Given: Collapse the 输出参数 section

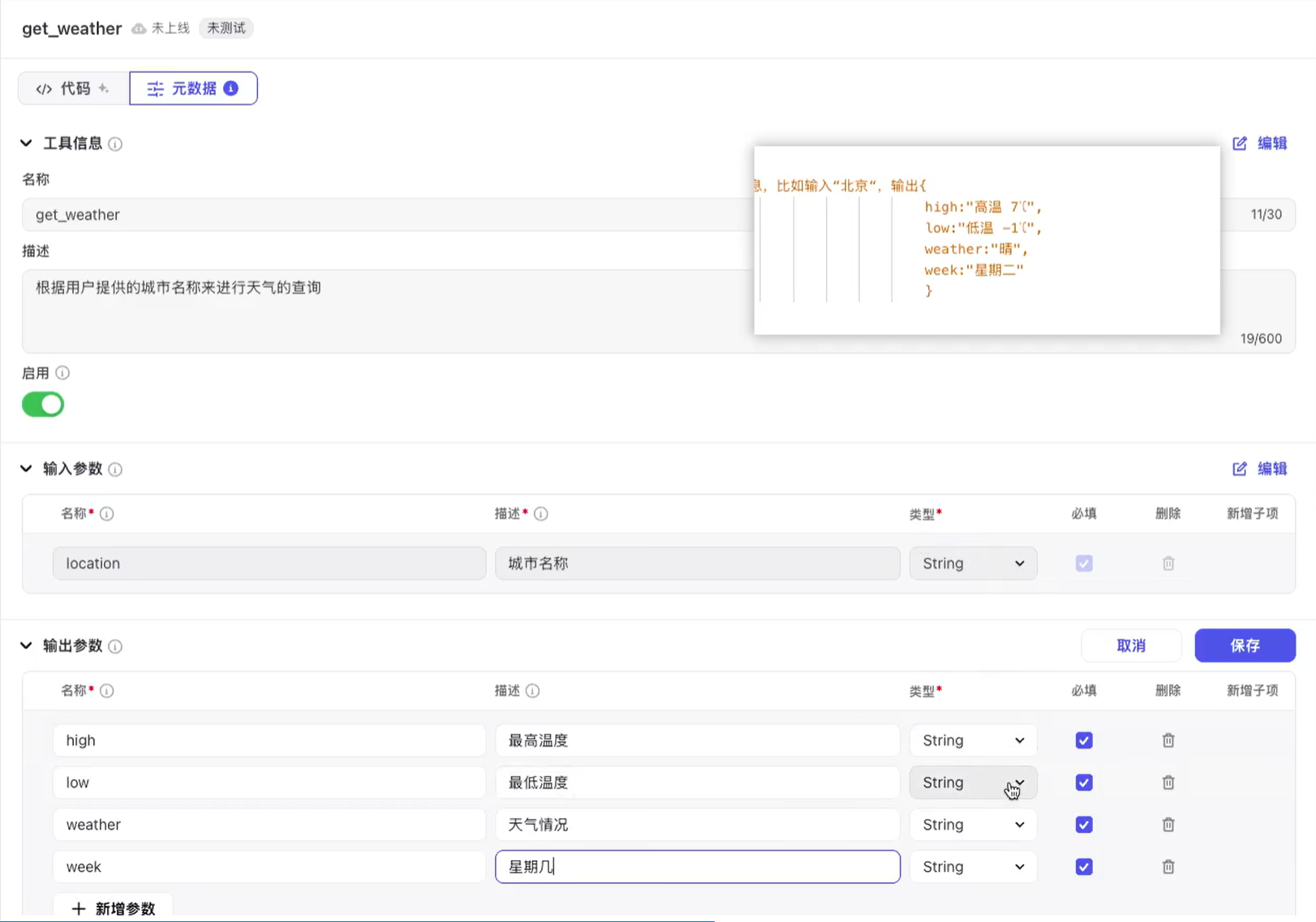Looking at the screenshot, I should 26,645.
